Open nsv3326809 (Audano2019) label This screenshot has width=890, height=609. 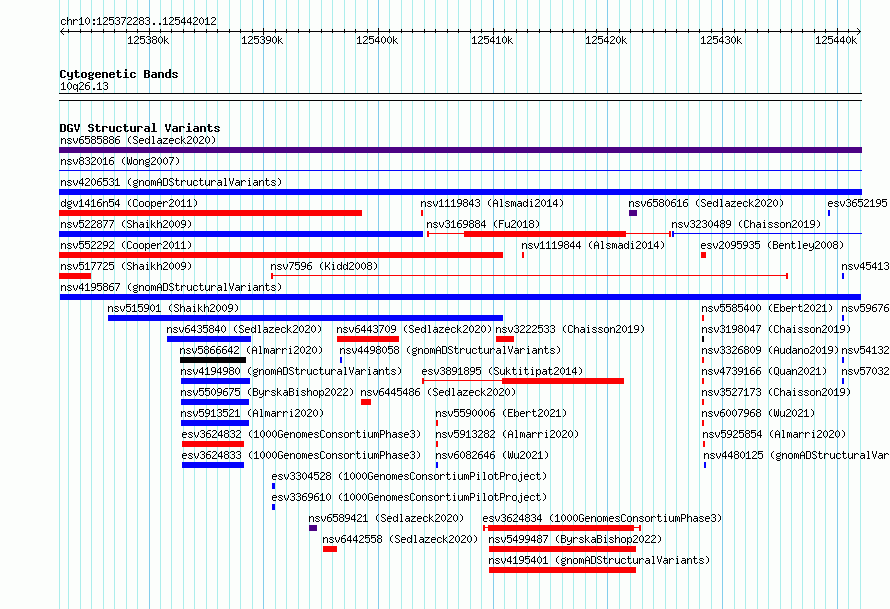(x=770, y=350)
